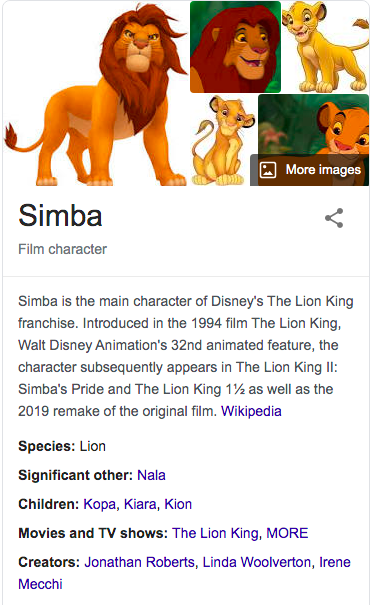Expand the MORE movies link
374x605 pixels.
[x=287, y=533]
